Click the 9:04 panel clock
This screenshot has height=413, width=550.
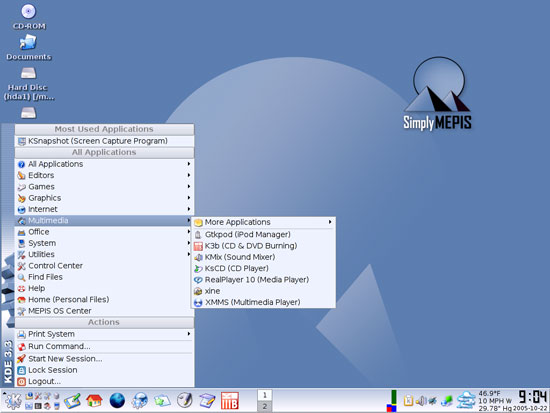point(533,397)
